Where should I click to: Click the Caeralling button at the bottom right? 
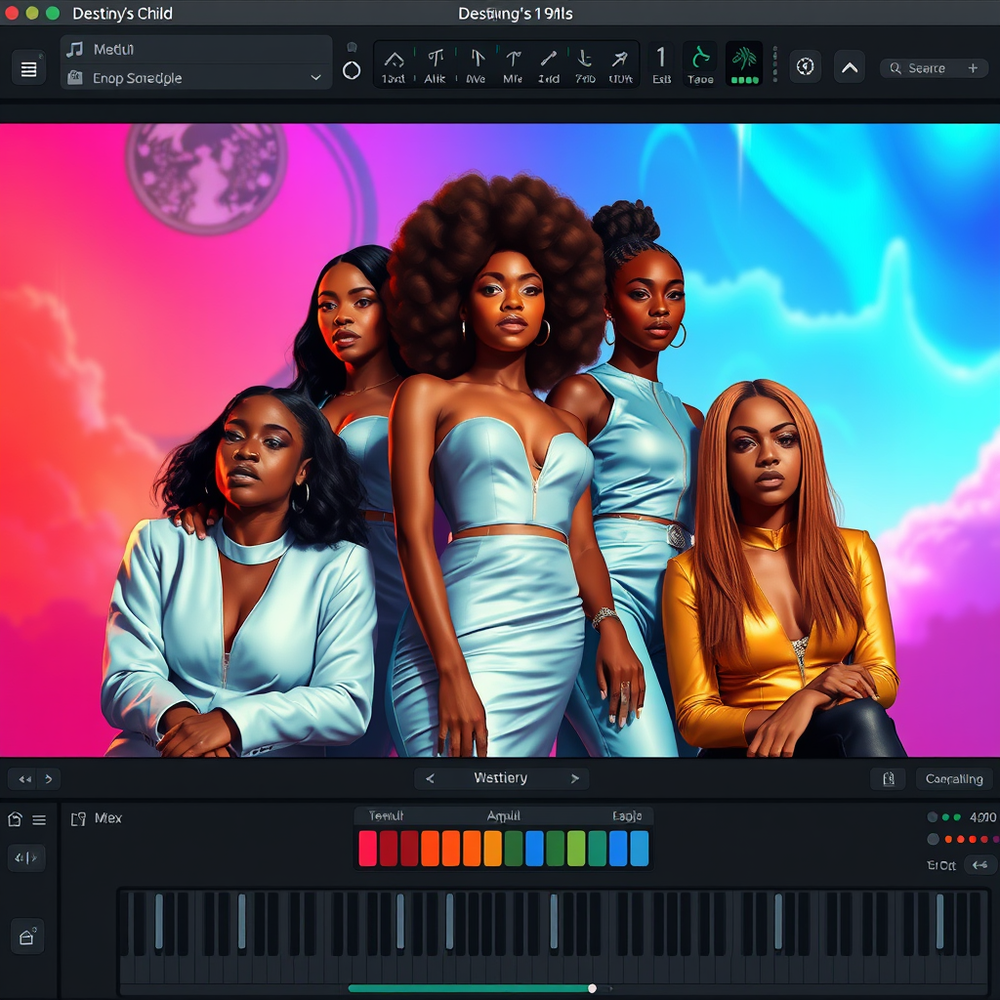(952, 778)
